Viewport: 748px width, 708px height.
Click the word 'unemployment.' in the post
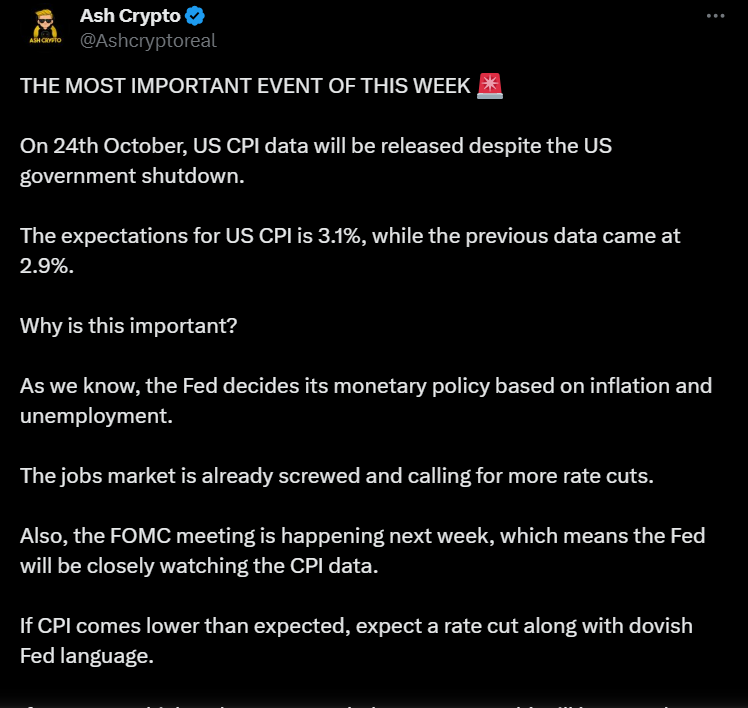pos(96,415)
